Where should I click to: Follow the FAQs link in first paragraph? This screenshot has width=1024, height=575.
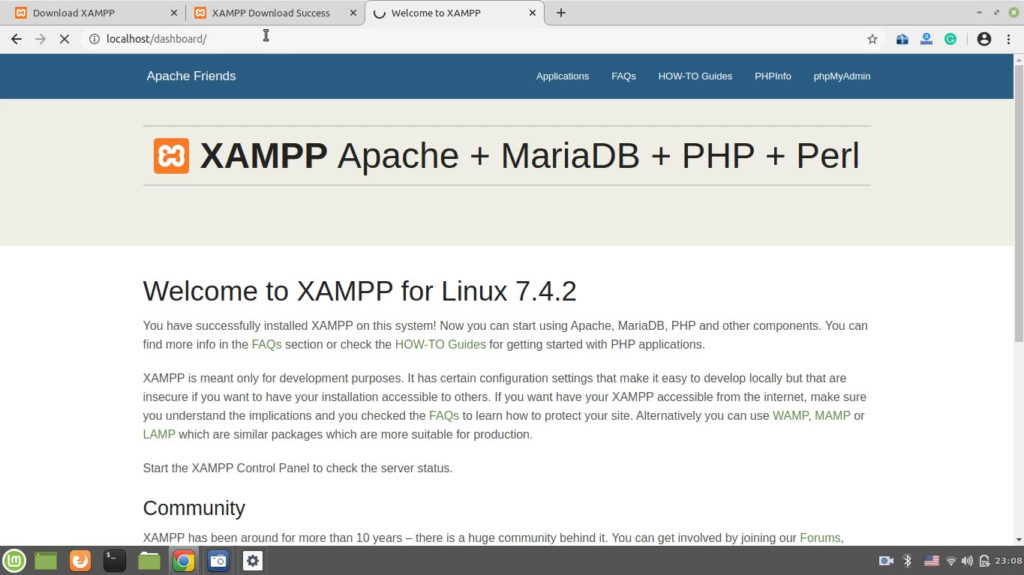266,344
